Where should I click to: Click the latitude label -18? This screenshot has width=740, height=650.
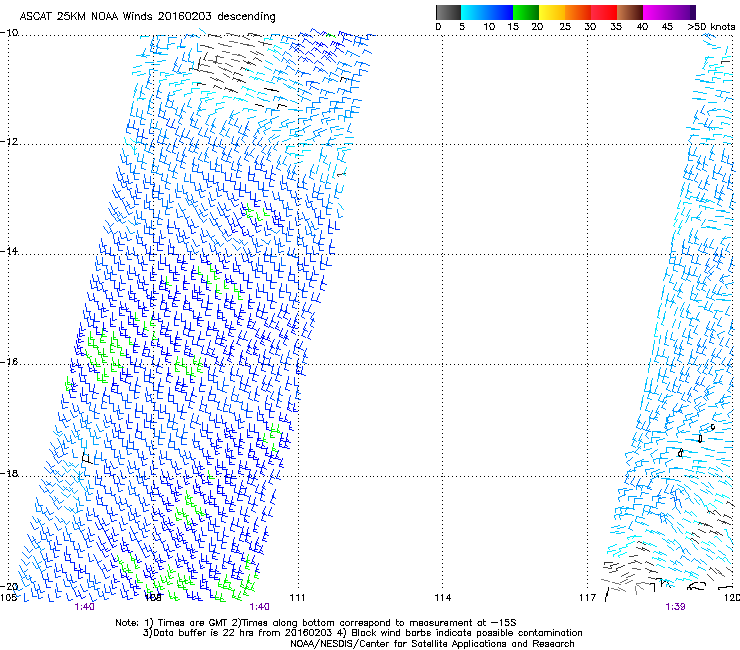[x=9, y=473]
